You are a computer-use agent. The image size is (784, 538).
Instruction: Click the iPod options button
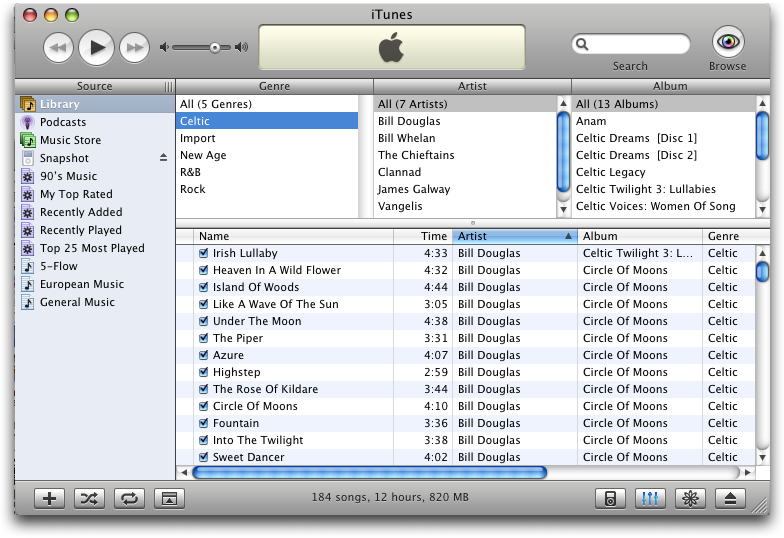[610, 498]
